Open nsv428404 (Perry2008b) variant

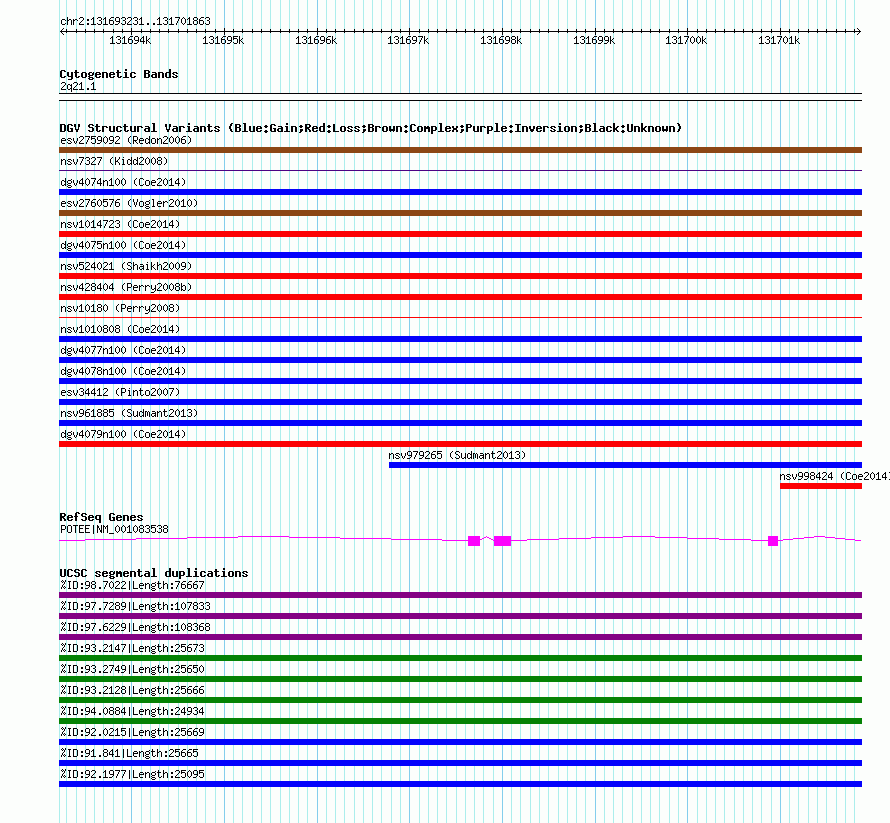pos(126,287)
